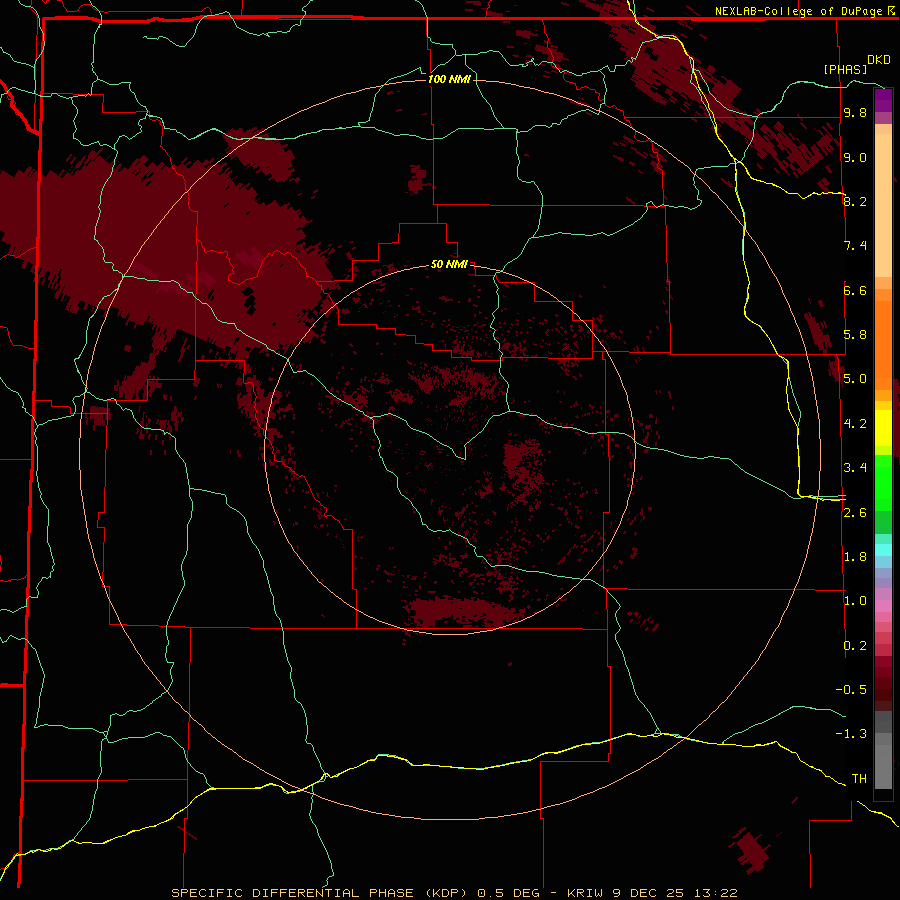The width and height of the screenshot is (900, 900).
Task: Click the 5.8 scale value
Action: pos(855,334)
